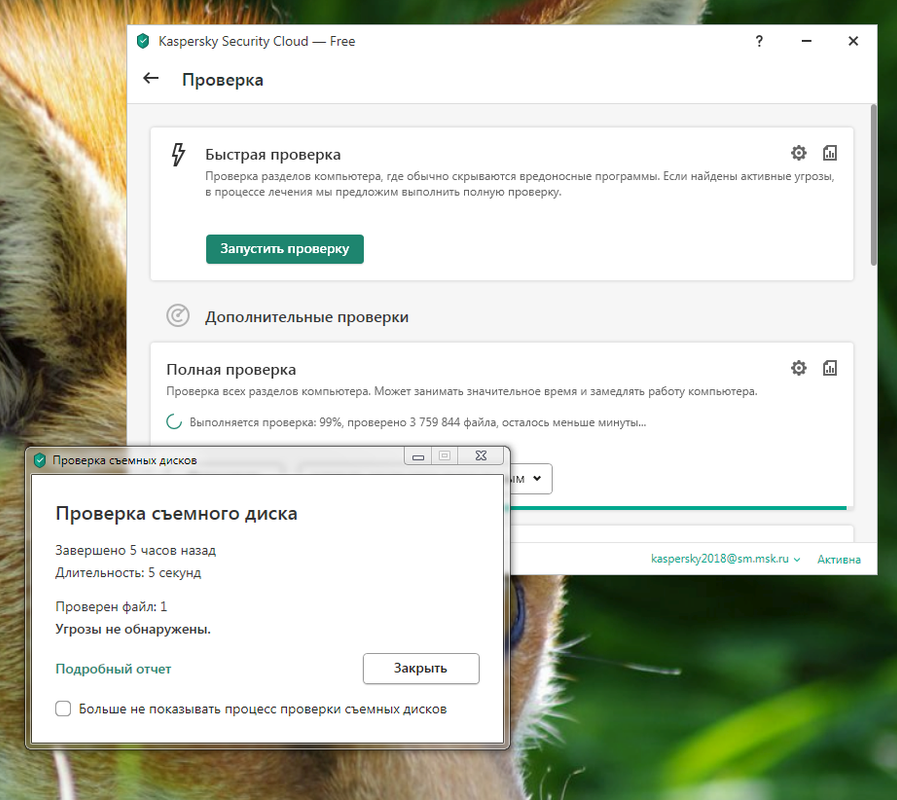
Task: Open the partially hidden dropdown under full scan
Action: pyautogui.click(x=530, y=479)
